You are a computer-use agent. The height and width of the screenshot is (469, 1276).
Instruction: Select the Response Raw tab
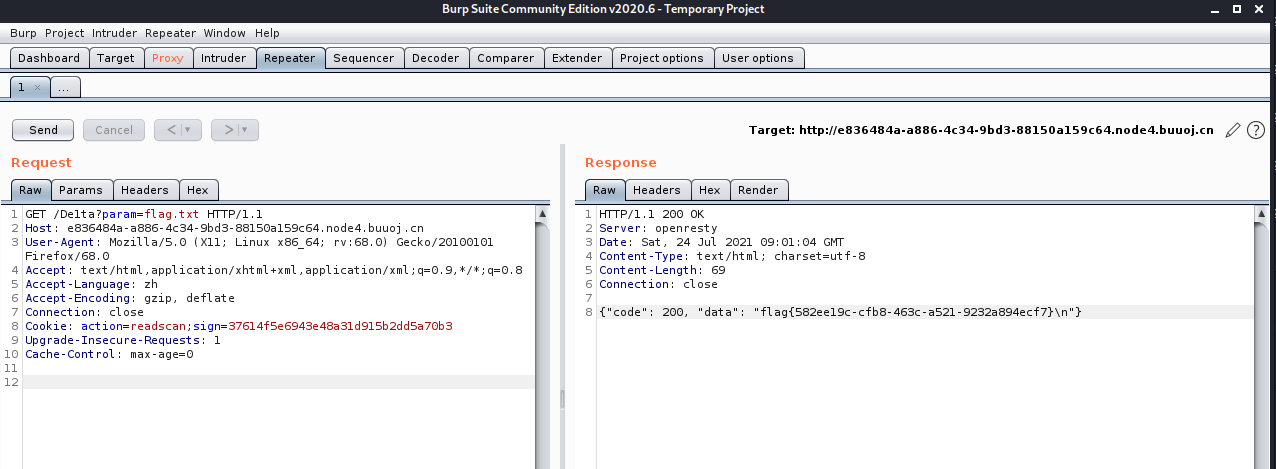click(605, 190)
